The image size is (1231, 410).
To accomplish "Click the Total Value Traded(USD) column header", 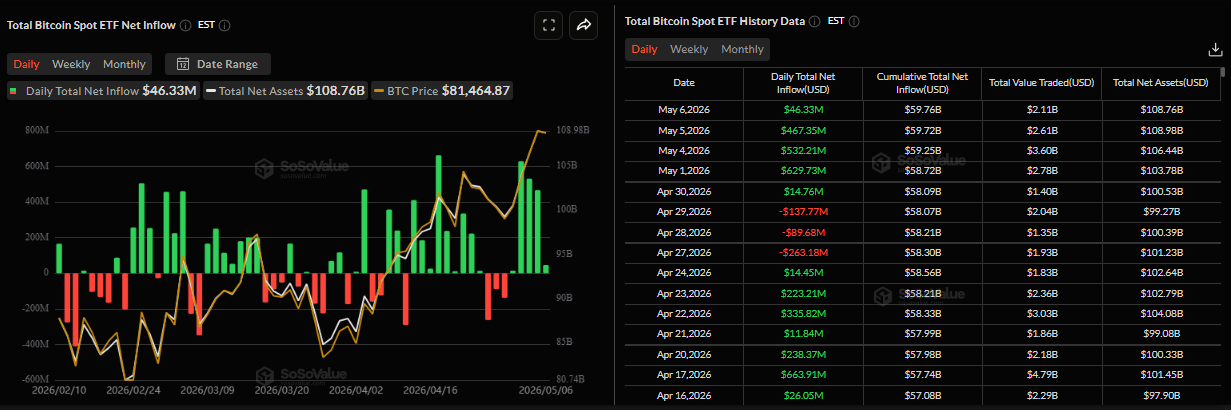I will 1042,83.
